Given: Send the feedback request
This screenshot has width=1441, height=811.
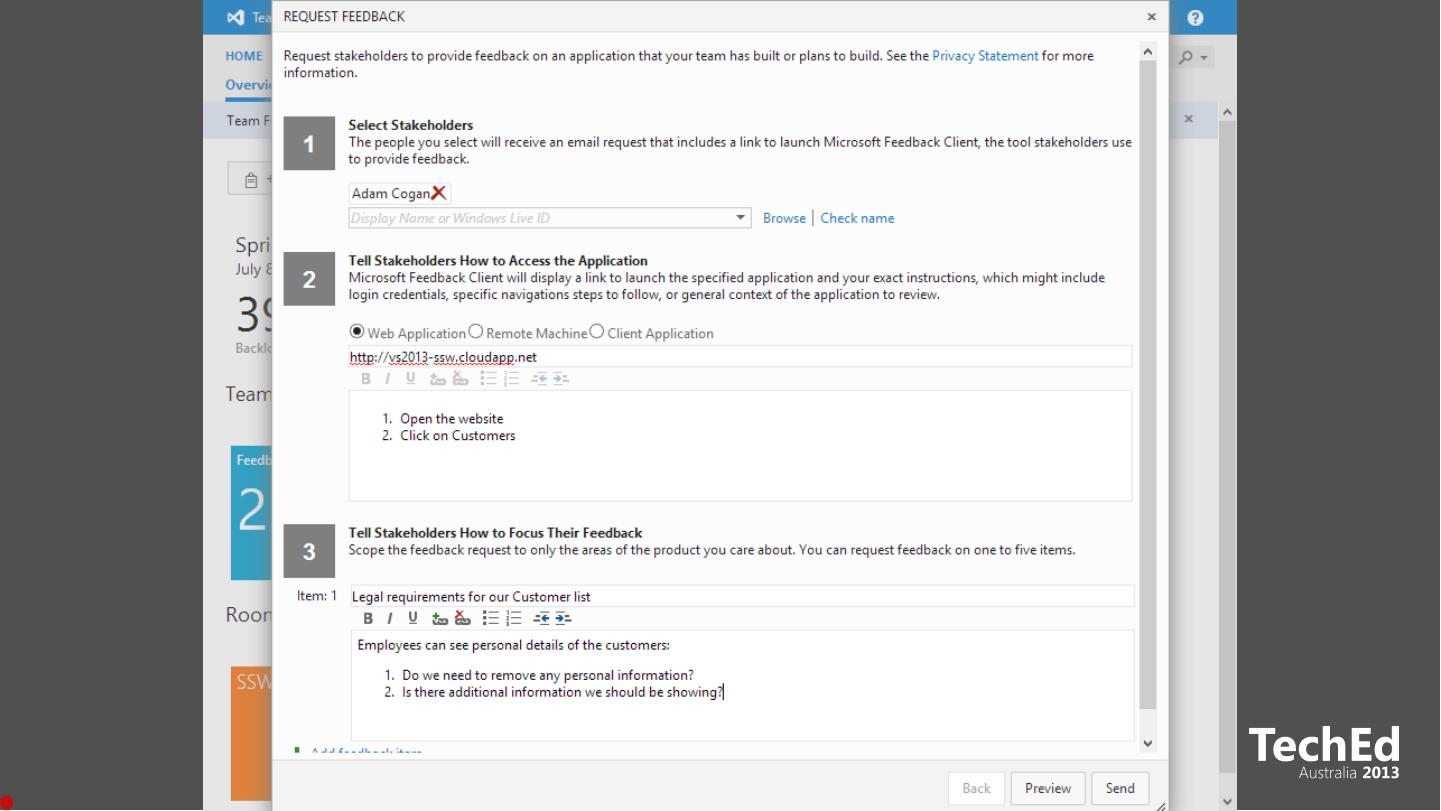Looking at the screenshot, I should [x=1120, y=788].
